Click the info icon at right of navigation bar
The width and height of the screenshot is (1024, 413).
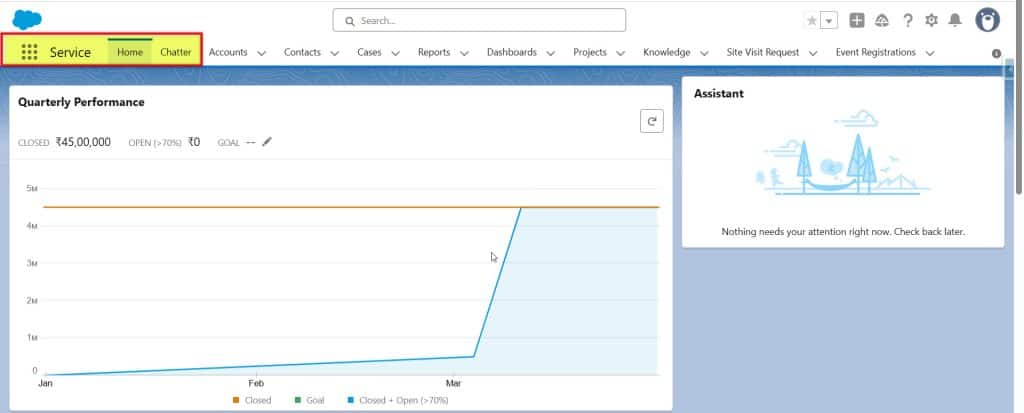996,54
